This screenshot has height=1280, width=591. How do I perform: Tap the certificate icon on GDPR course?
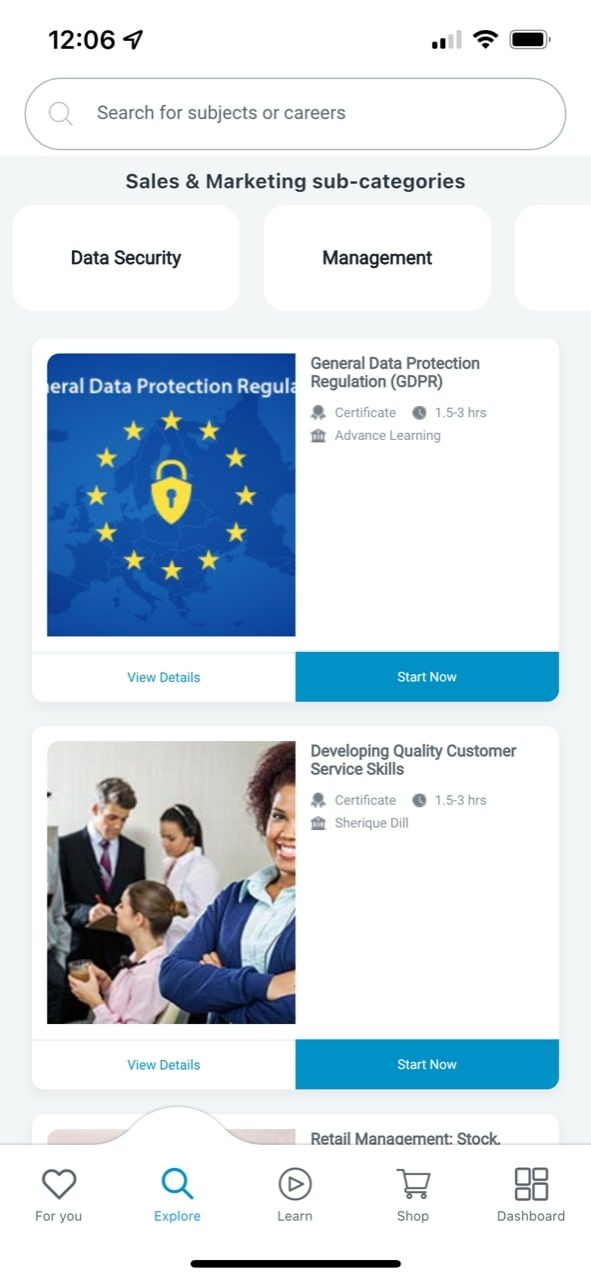[318, 412]
